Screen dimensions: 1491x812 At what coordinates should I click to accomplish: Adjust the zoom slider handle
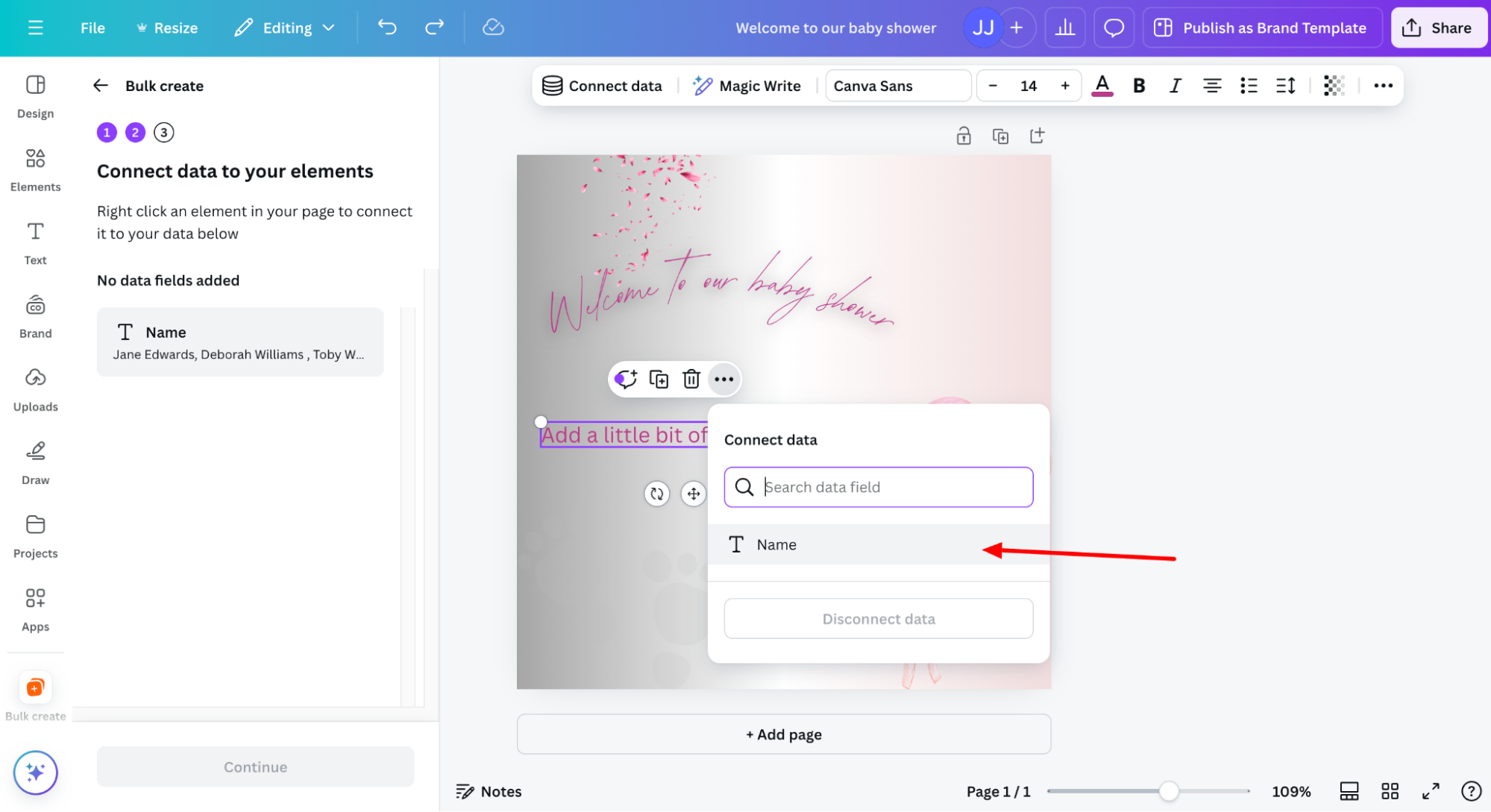[x=1169, y=791]
